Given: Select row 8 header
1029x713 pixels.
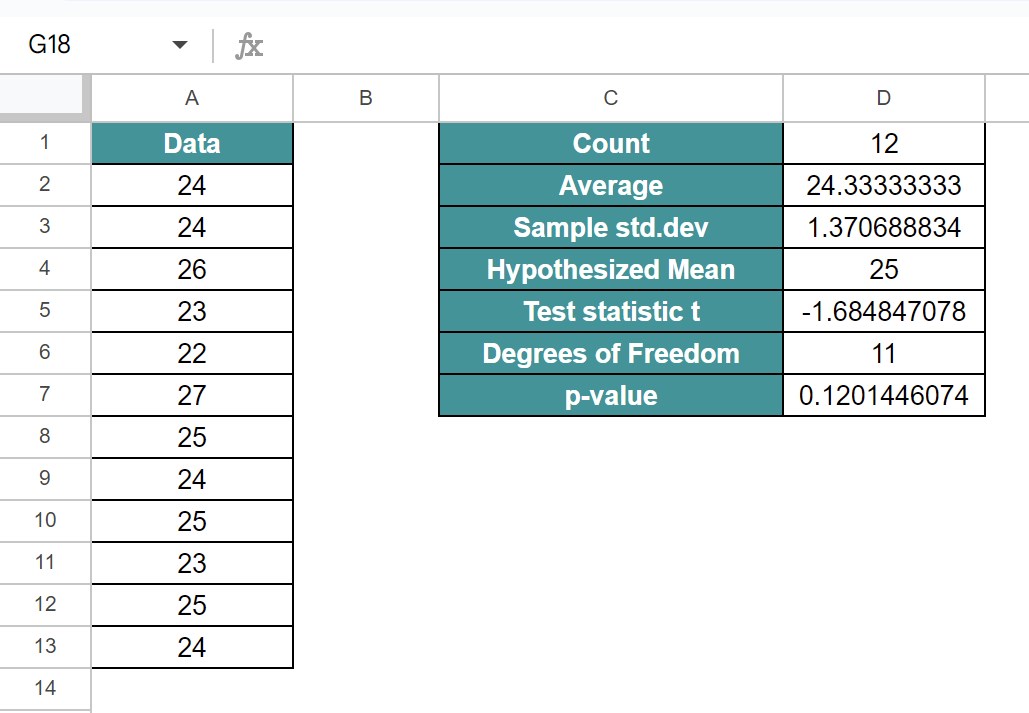Looking at the screenshot, I should click(45, 437).
